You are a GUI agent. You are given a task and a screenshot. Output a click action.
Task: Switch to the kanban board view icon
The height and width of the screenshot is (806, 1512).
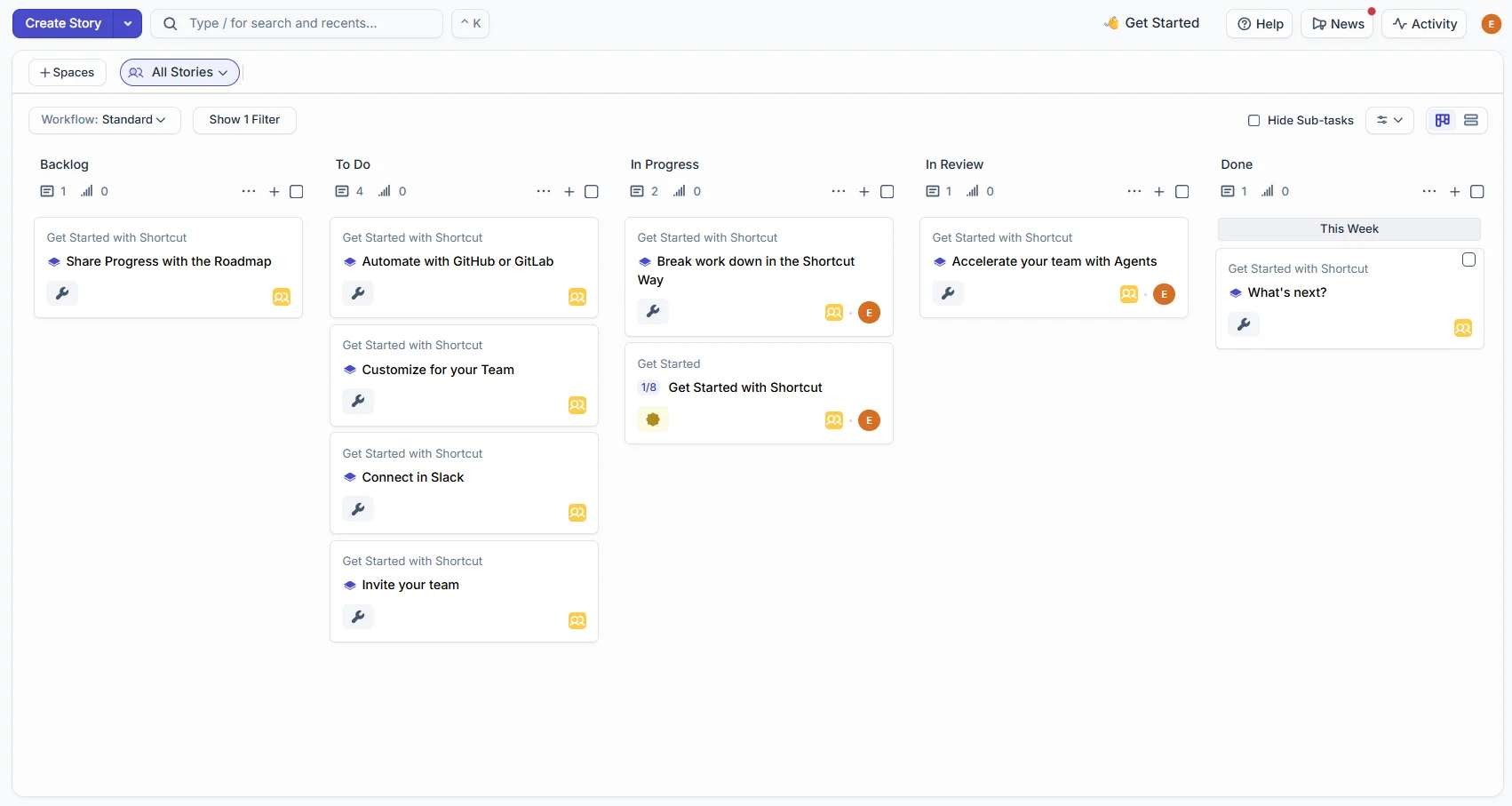[x=1443, y=120]
